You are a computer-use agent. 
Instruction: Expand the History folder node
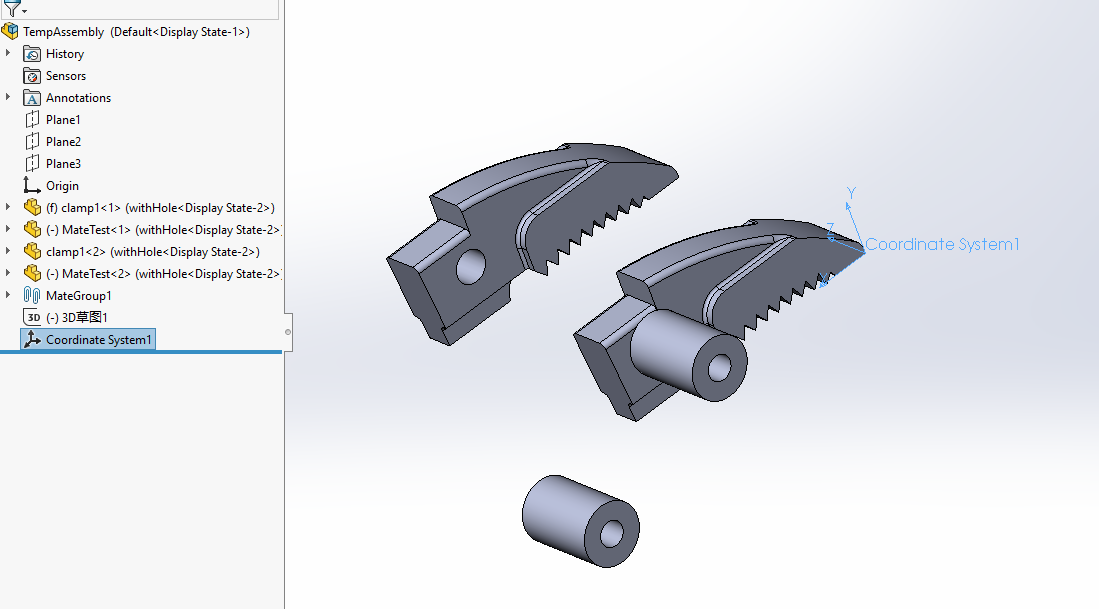[8, 53]
